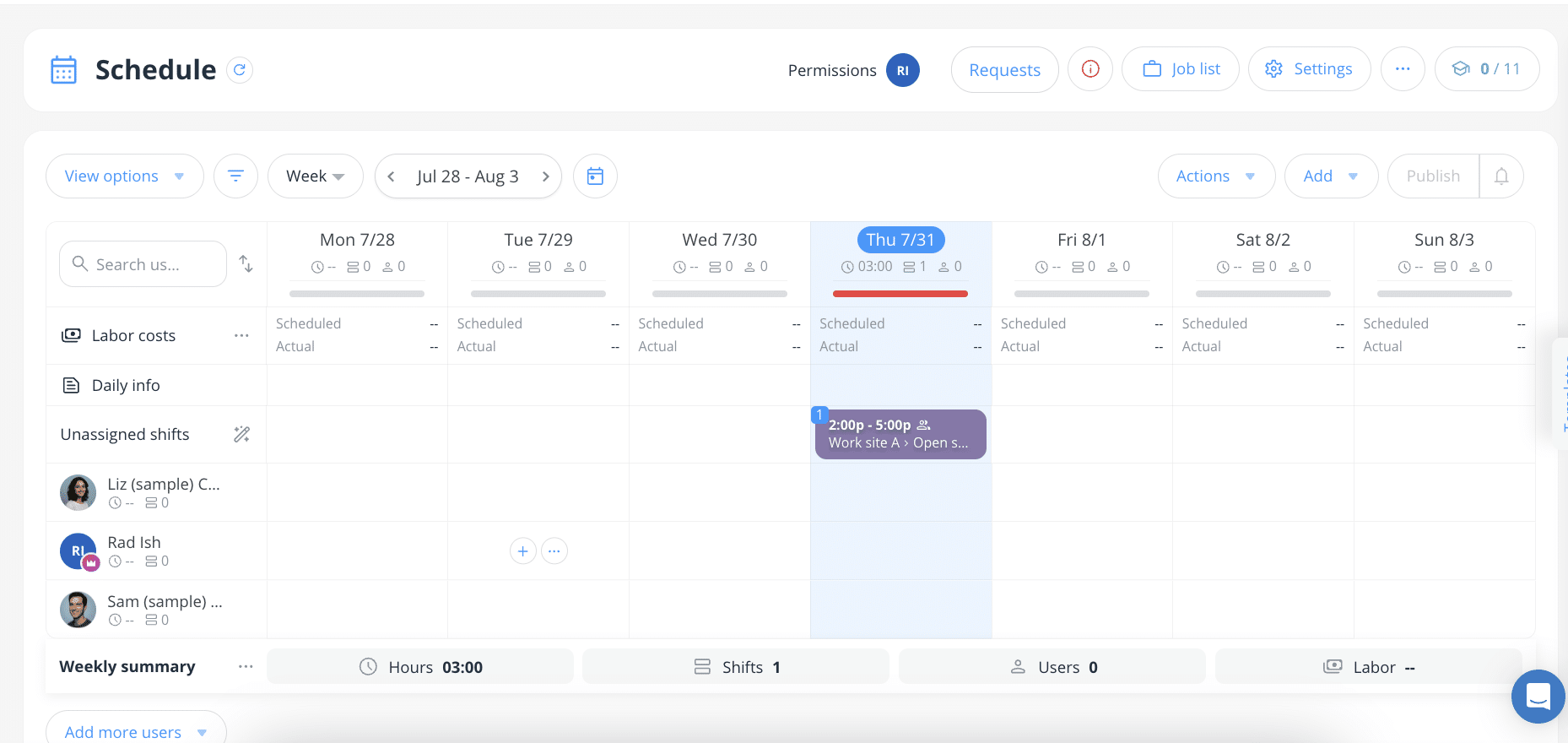Go to next week with right chevron
The height and width of the screenshot is (743, 1568).
tap(545, 176)
